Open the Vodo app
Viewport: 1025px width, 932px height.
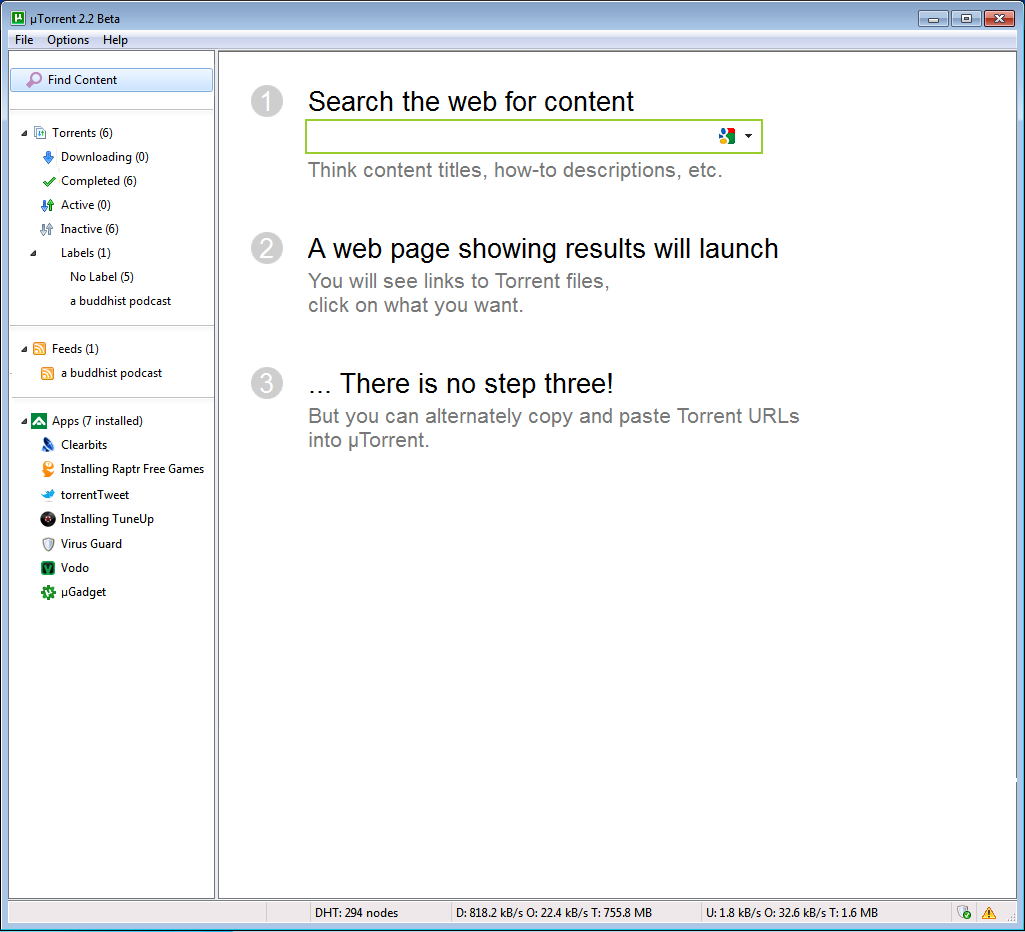click(x=75, y=568)
